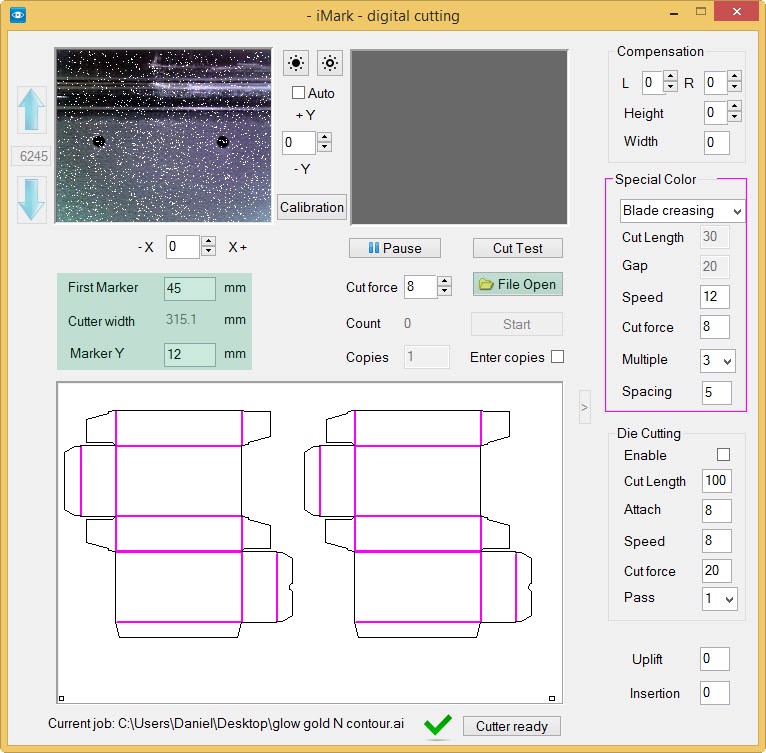
Task: Click the Marker Y input field
Action: (x=190, y=354)
